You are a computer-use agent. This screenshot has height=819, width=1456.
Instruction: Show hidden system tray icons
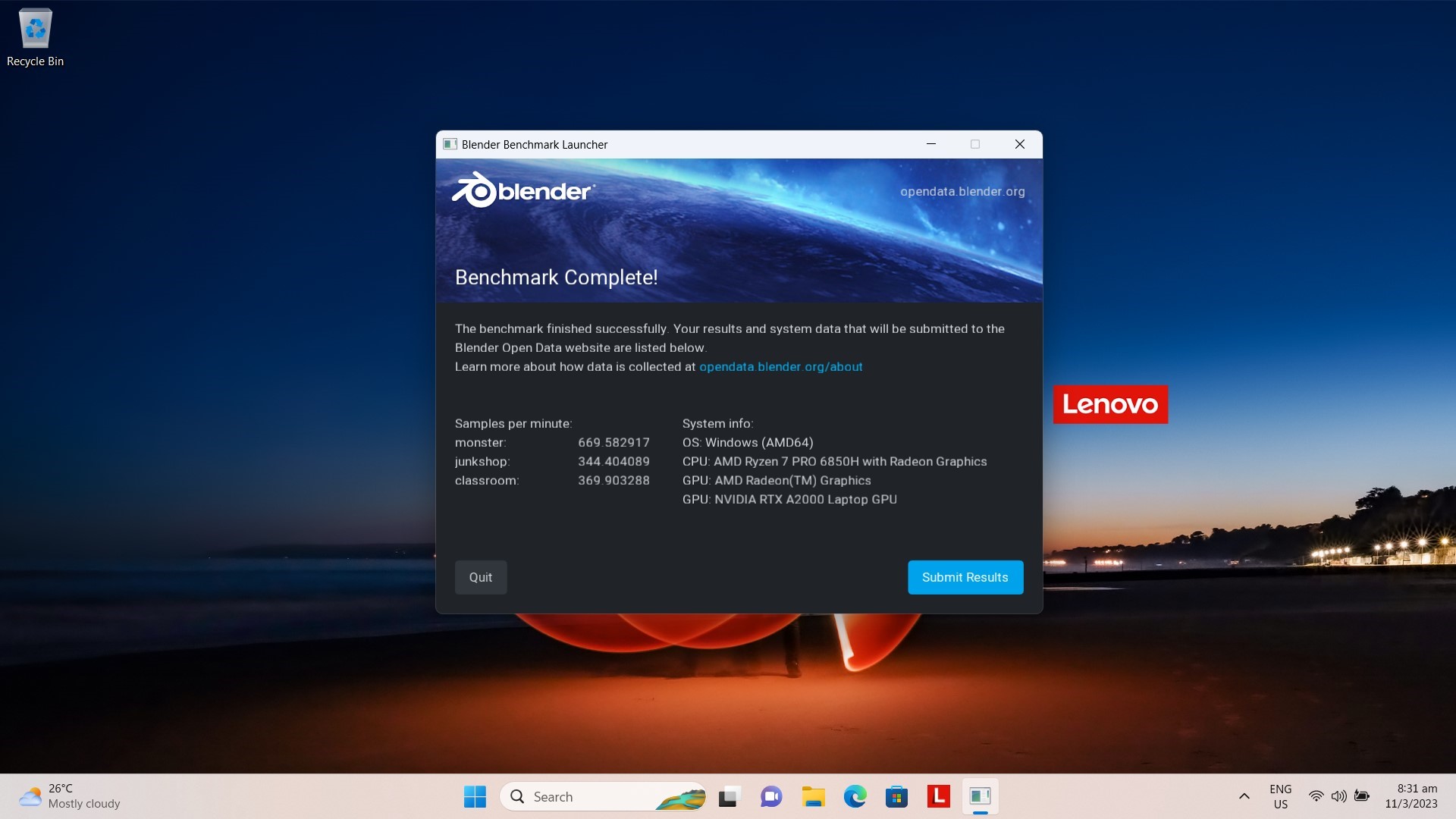coord(1244,796)
